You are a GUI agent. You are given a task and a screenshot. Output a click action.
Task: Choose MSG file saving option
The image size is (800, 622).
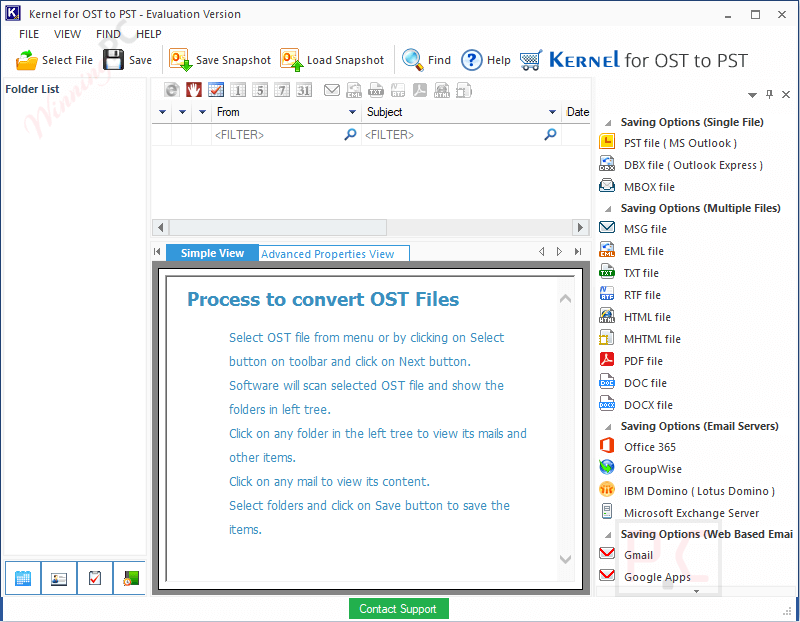click(633, 229)
